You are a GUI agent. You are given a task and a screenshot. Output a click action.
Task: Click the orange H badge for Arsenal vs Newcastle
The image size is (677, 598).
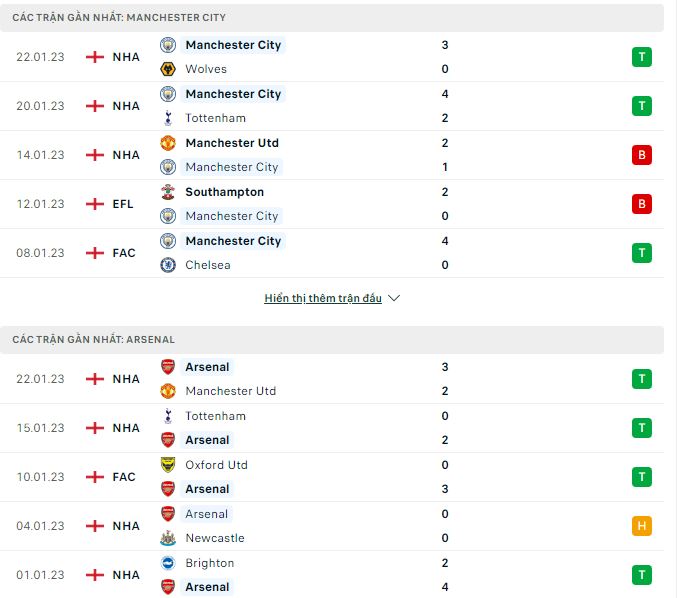coord(642,526)
